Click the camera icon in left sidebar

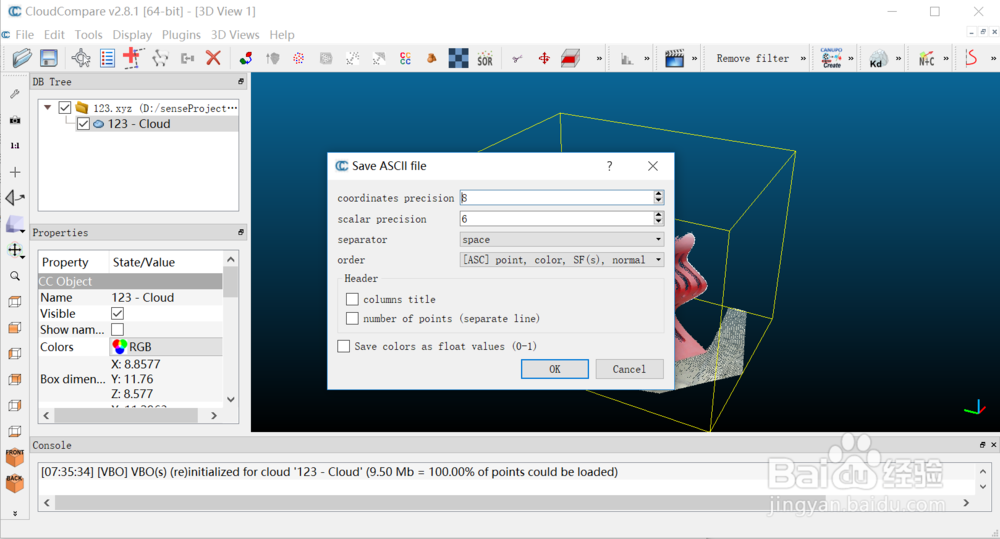(x=15, y=120)
